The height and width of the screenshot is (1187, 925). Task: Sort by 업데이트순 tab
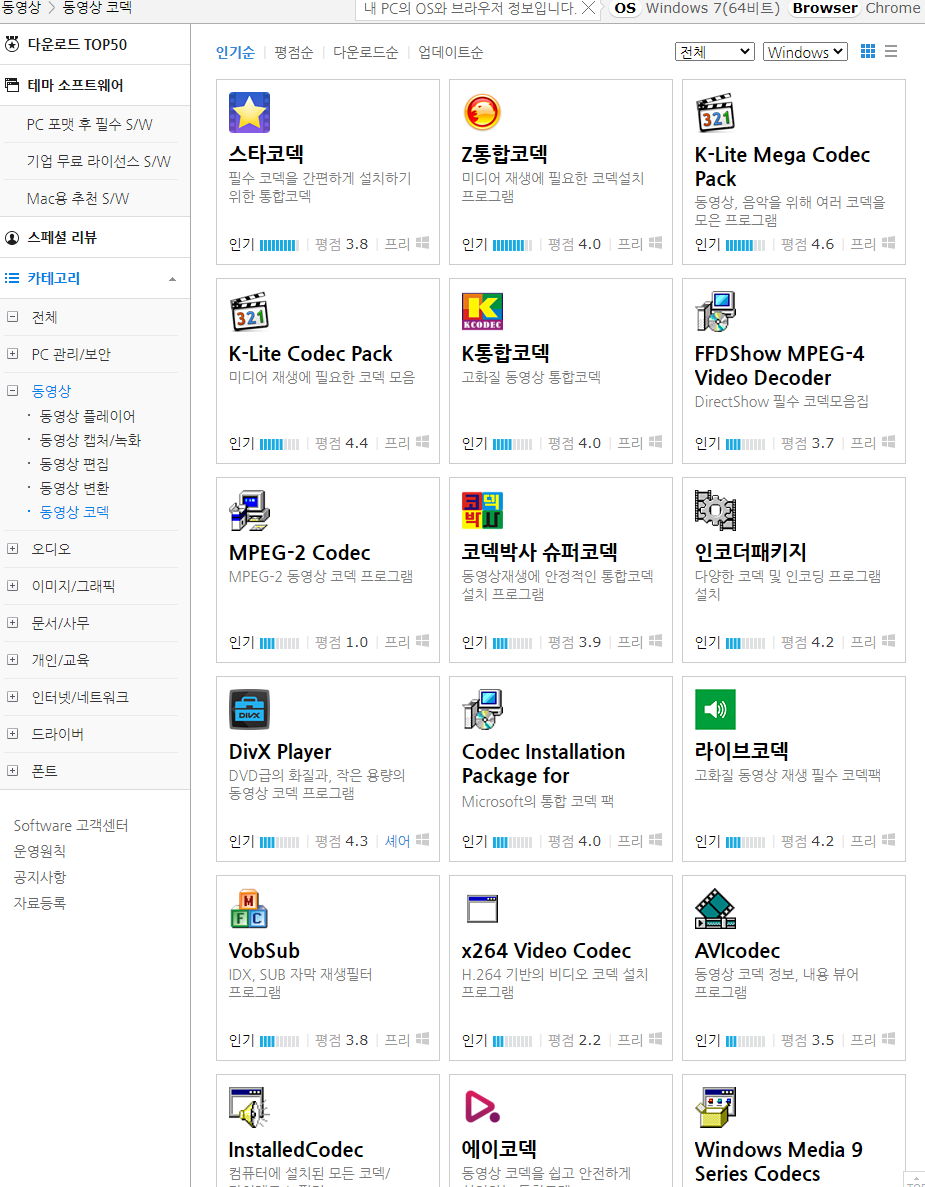pos(450,52)
